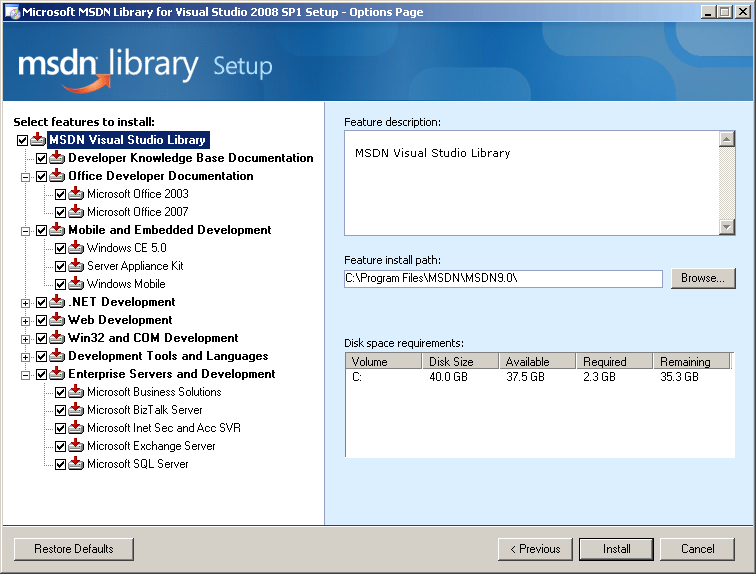Expand Development Tools and Languages node
The width and height of the screenshot is (756, 574).
point(25,357)
